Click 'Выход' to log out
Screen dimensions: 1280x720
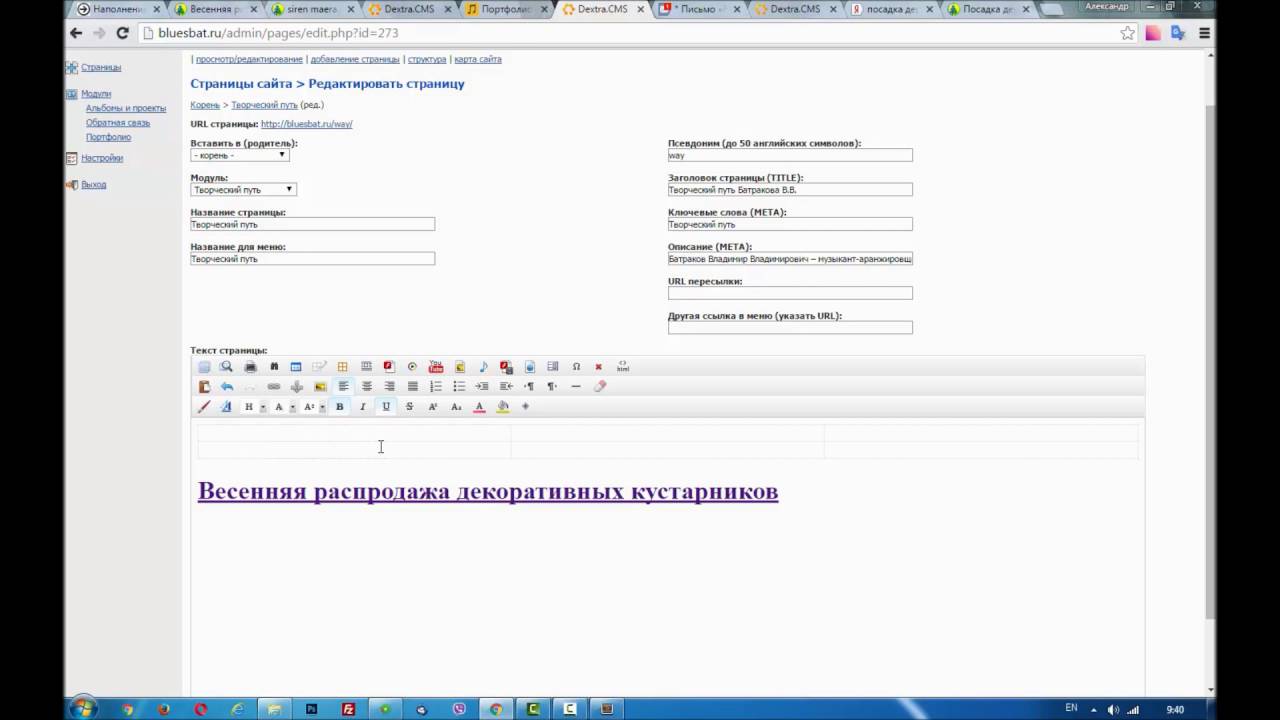[93, 184]
